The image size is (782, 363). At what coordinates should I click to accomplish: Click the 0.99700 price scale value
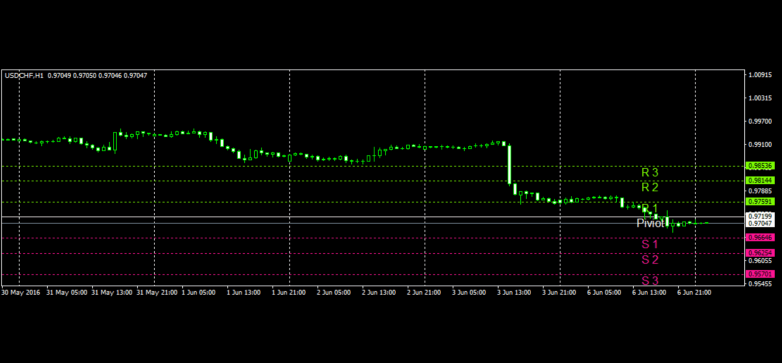pos(761,121)
